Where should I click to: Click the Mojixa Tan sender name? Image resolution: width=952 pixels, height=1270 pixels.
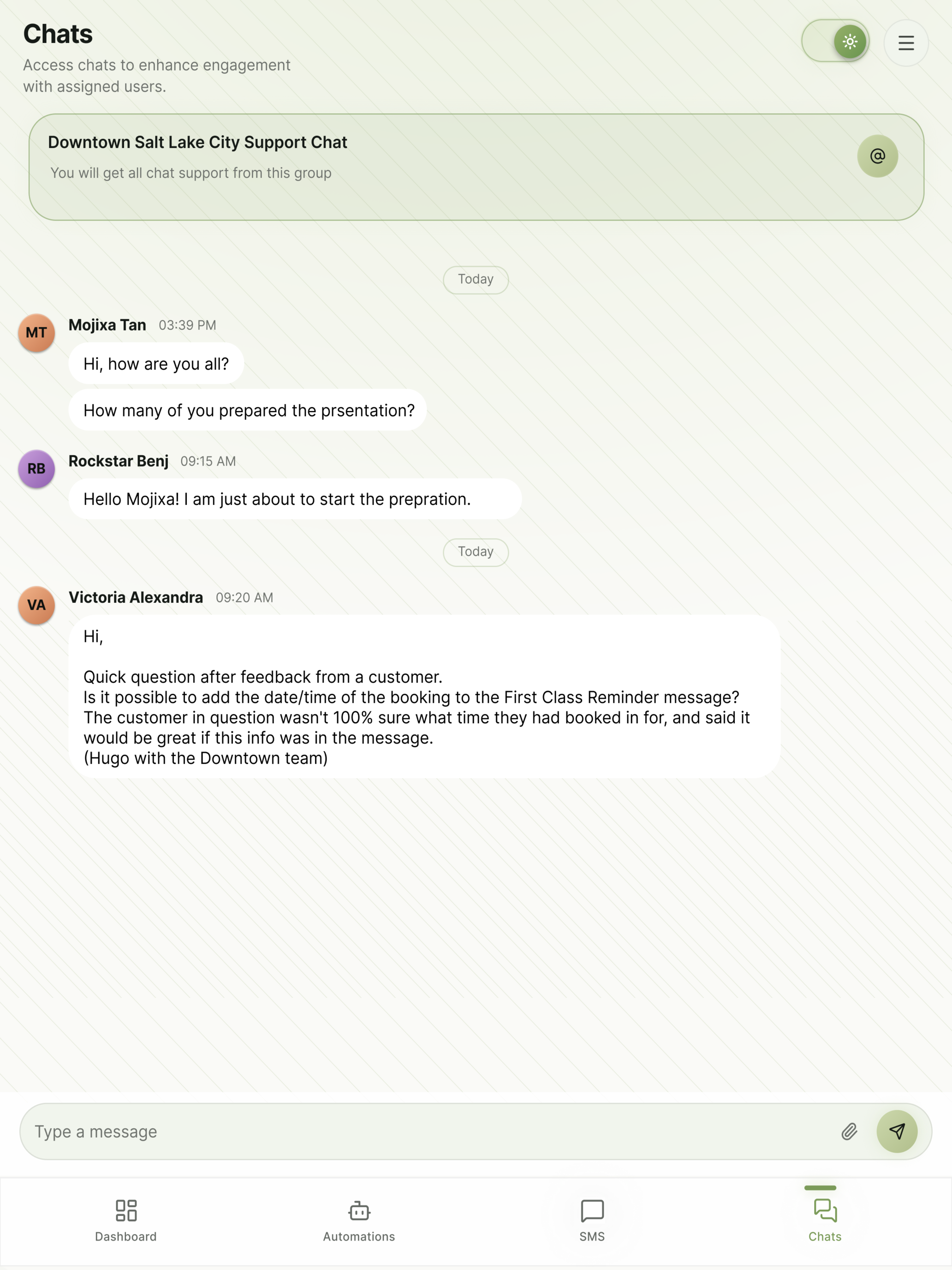point(107,325)
